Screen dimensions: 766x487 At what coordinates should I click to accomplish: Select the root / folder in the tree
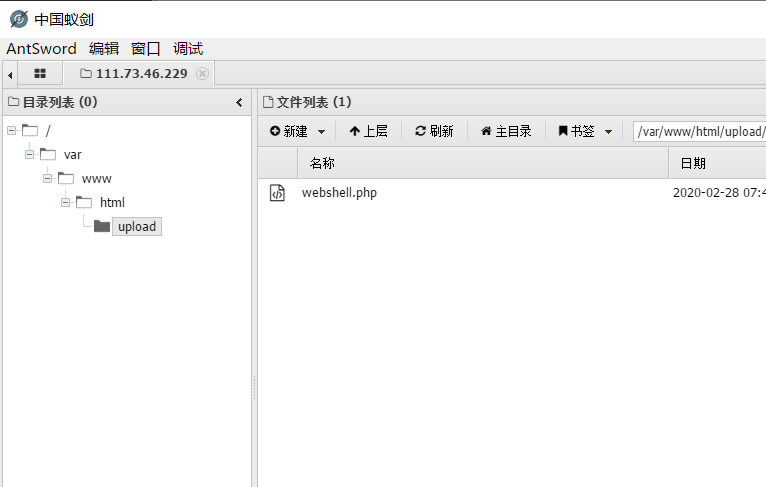pos(48,131)
